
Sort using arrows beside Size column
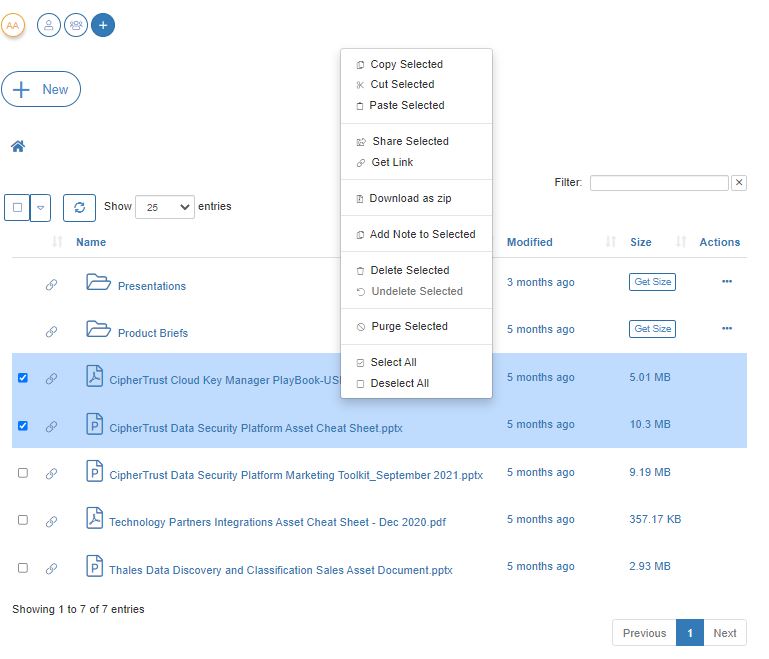pyautogui.click(x=681, y=242)
